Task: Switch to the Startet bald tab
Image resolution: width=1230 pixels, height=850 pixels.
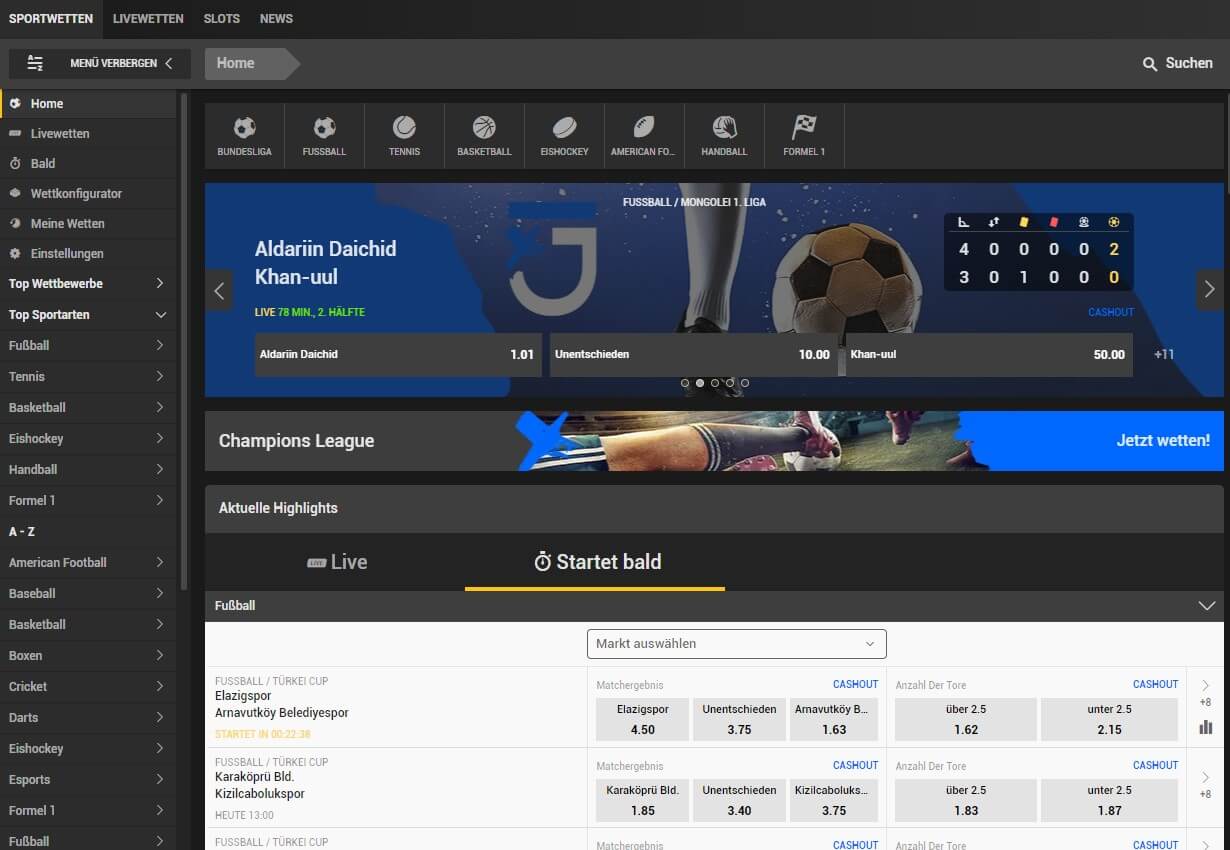Action: (x=596, y=562)
